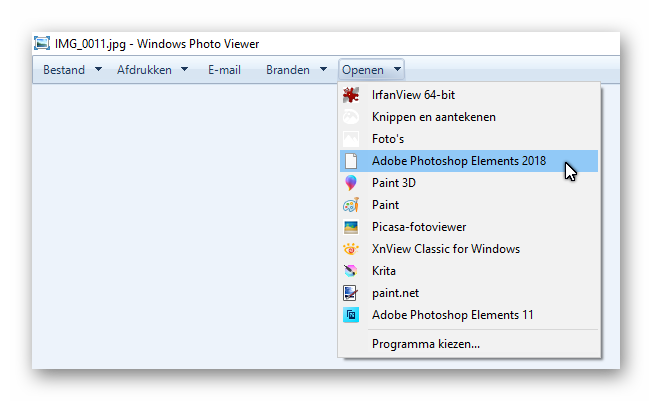Screen dimensions: 652x401
Task: Open the image in Krita
Action: (469, 271)
